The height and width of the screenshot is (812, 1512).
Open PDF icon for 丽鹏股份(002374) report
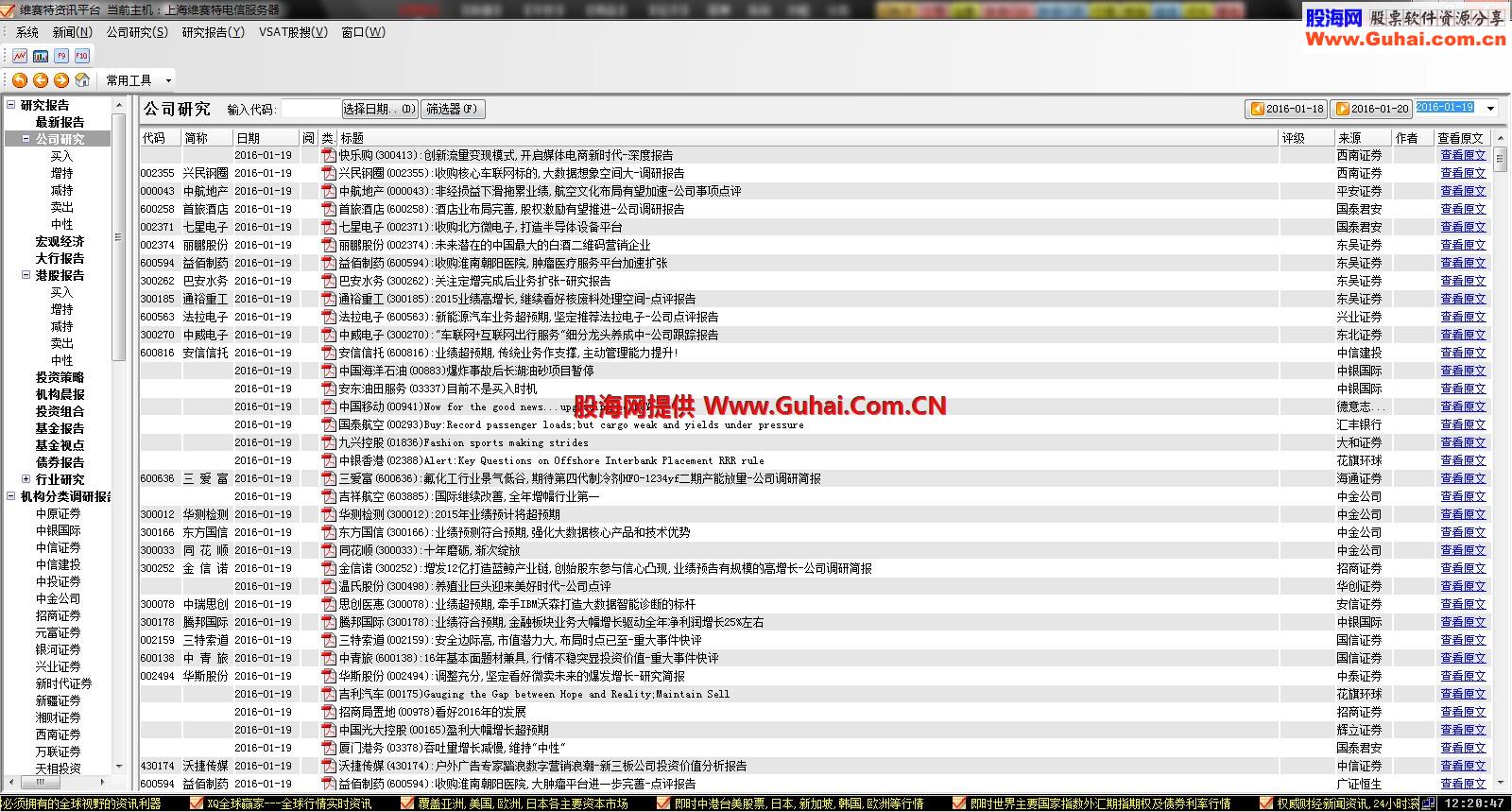(x=329, y=245)
